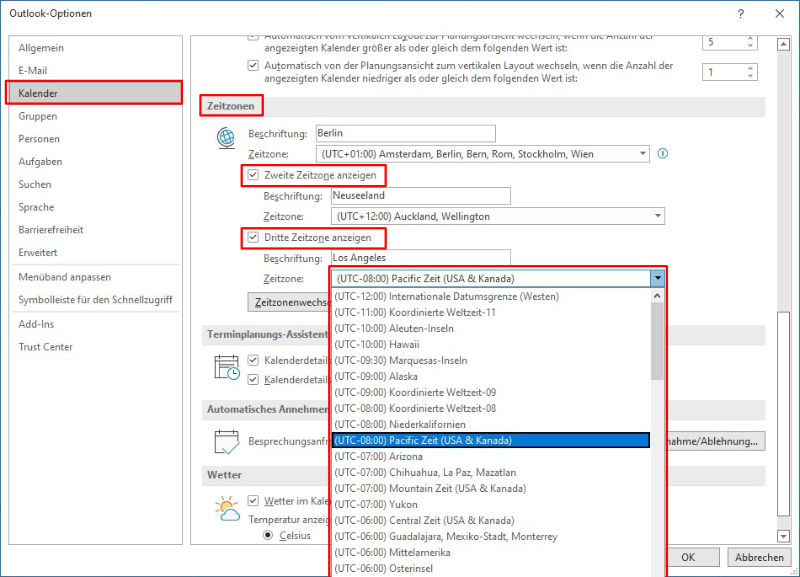Choose '(UTC-08:00) Niederkalifornien'

pyautogui.click(x=491, y=424)
